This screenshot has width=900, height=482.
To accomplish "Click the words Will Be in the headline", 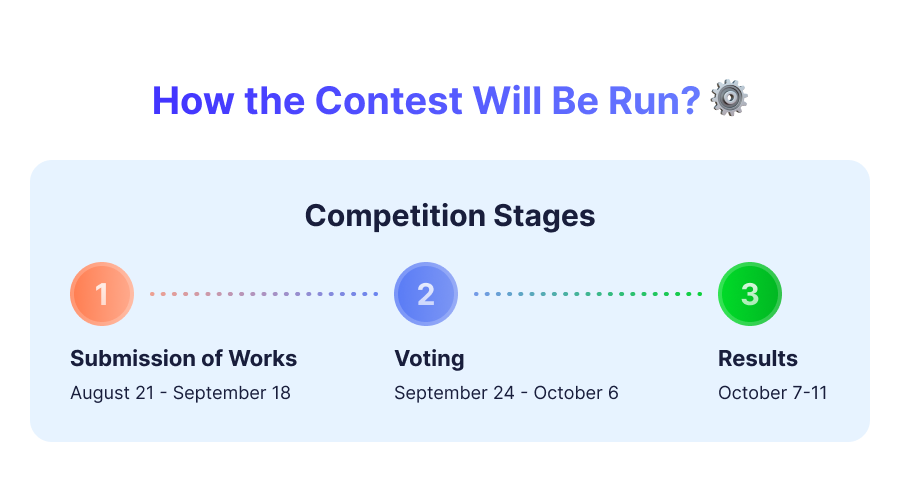I will [x=535, y=100].
